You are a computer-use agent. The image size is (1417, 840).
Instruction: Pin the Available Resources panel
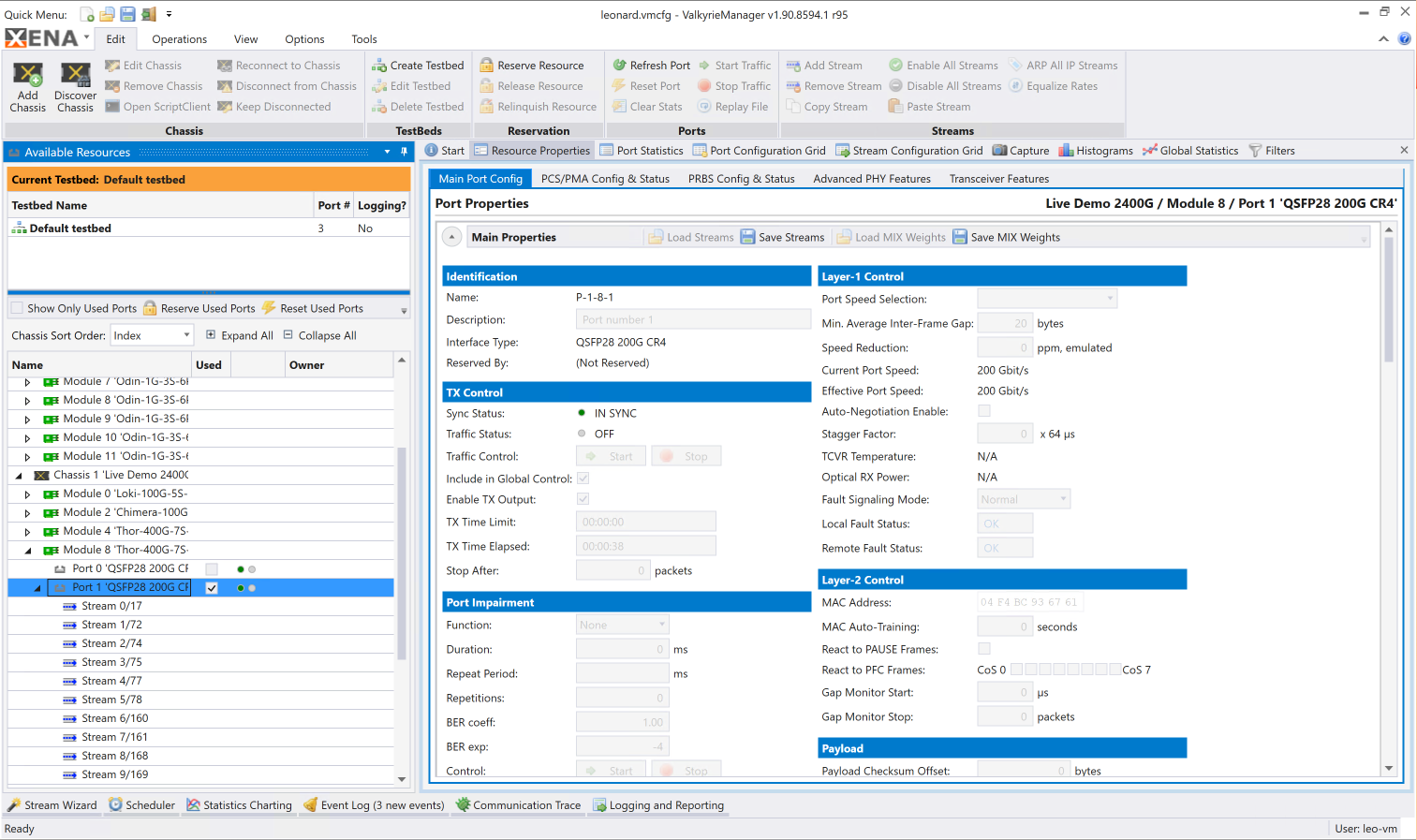pos(405,152)
